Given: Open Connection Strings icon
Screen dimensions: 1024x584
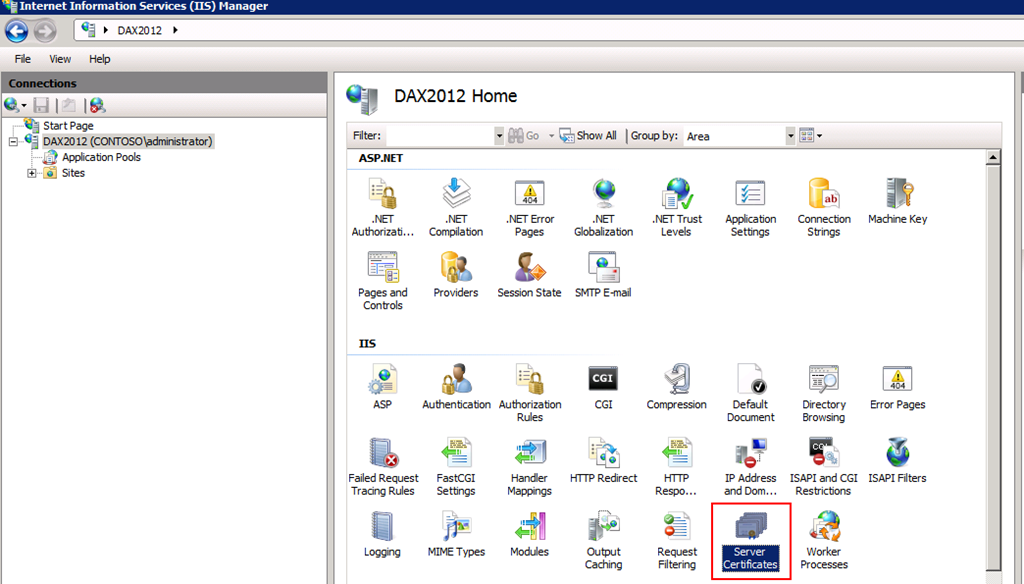Looking at the screenshot, I should (x=824, y=207).
